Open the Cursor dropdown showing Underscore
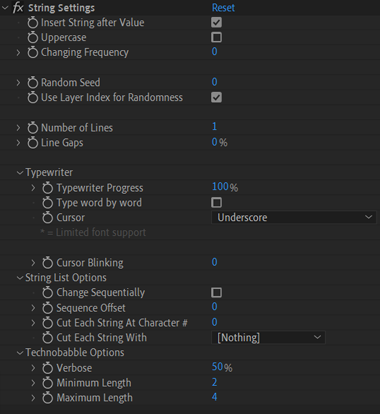This screenshot has height=414, width=380. click(294, 217)
